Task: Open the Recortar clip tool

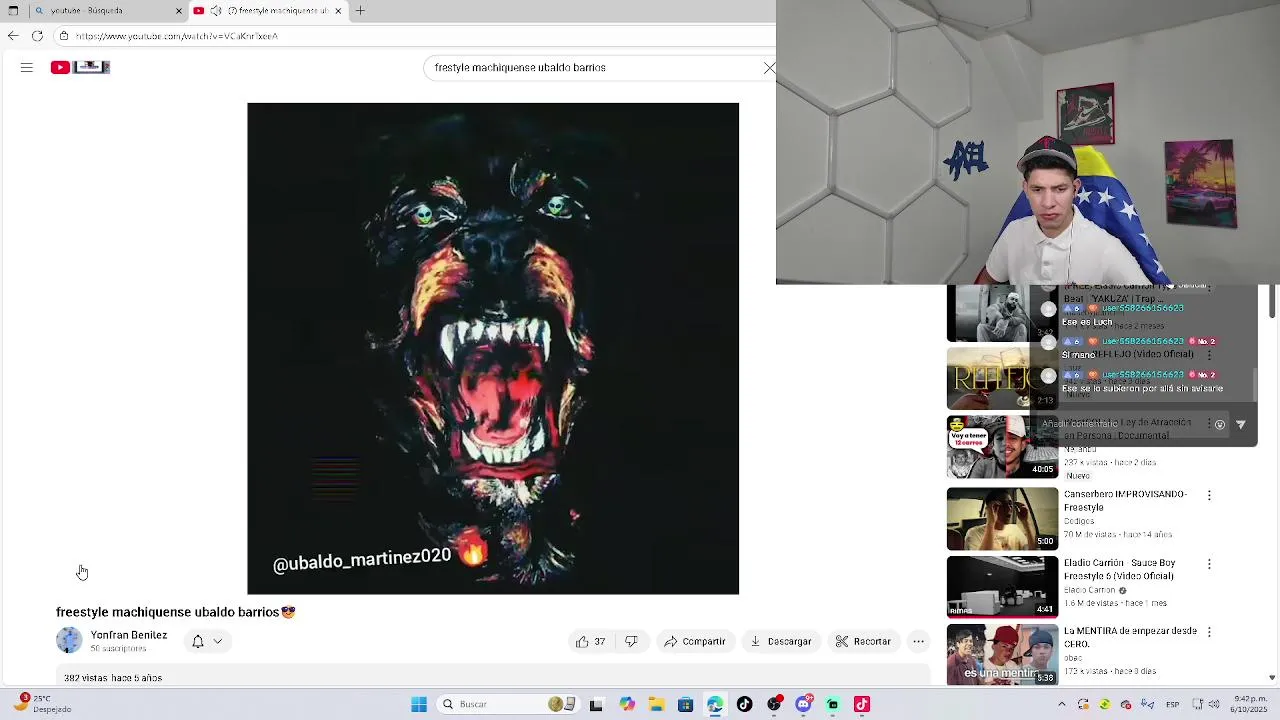Action: (863, 642)
